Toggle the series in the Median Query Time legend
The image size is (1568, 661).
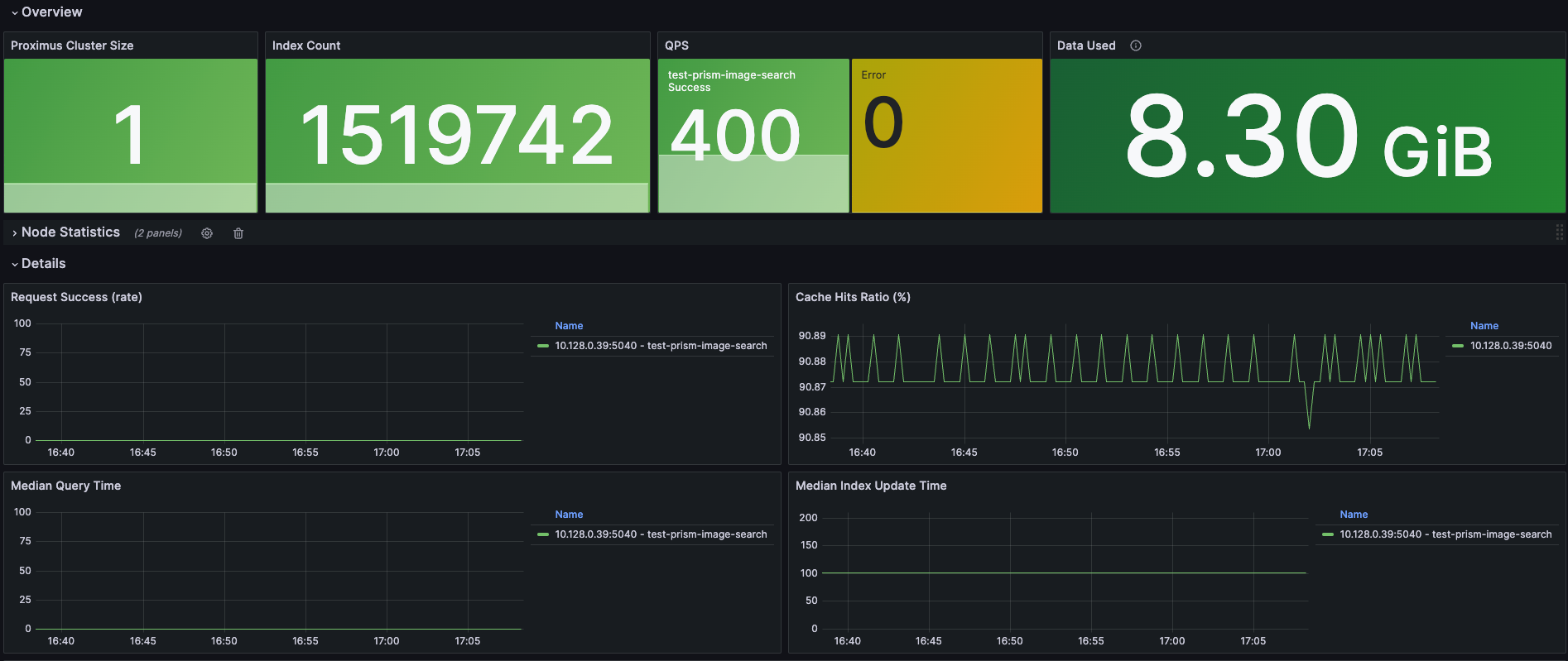tap(661, 534)
